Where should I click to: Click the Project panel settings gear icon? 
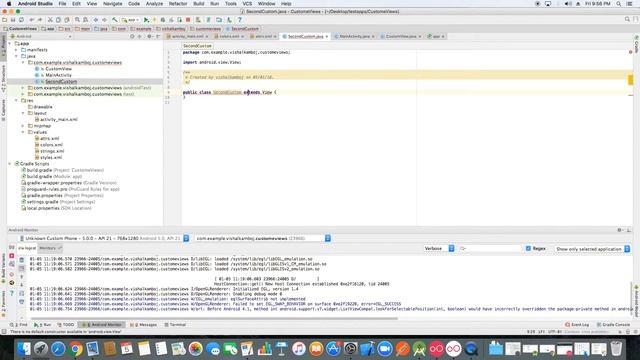click(x=149, y=36)
